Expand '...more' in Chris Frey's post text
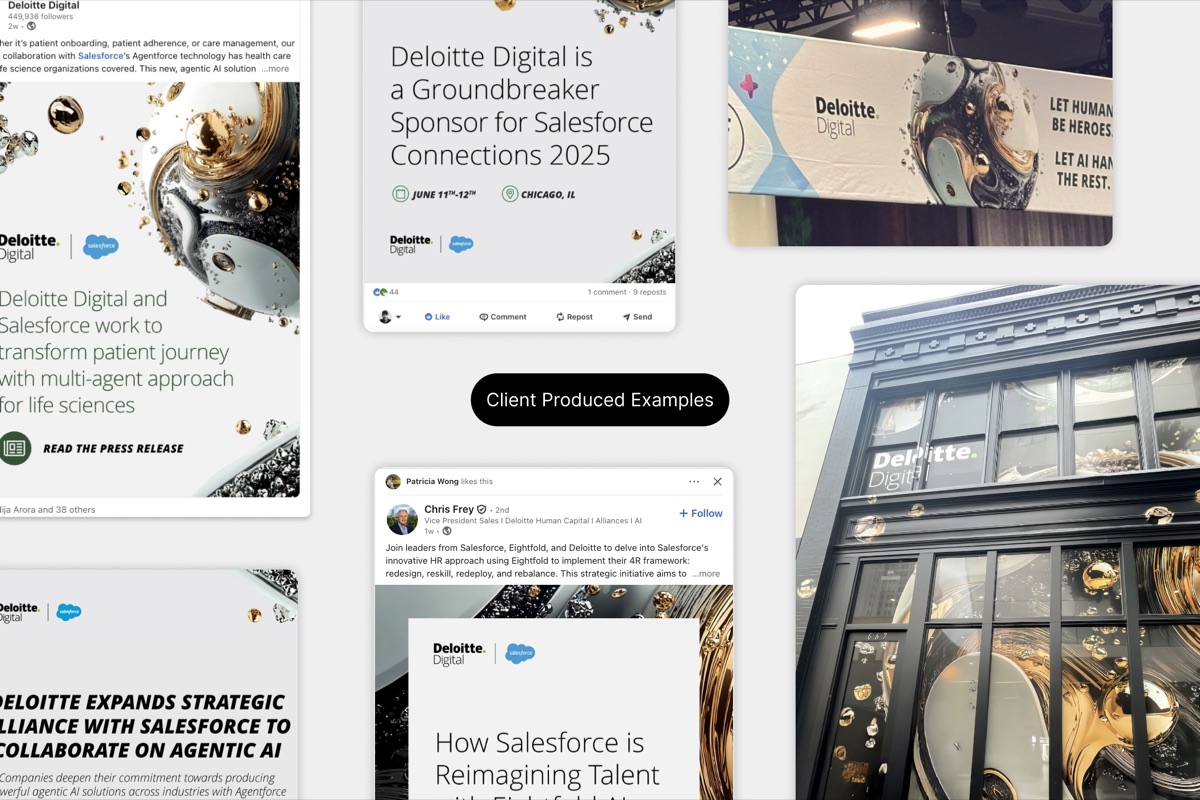1200x800 pixels. [x=706, y=574]
